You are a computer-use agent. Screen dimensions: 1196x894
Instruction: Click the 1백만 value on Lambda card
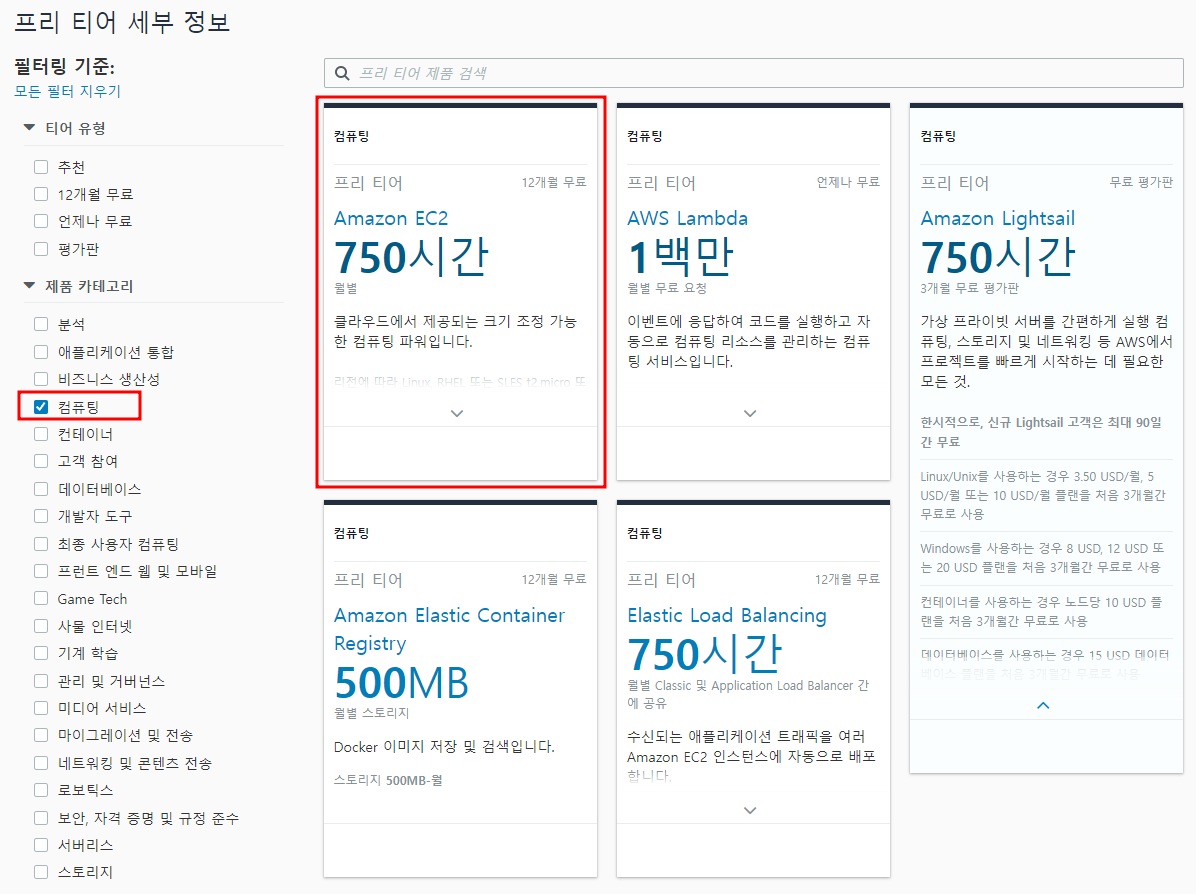[x=680, y=257]
